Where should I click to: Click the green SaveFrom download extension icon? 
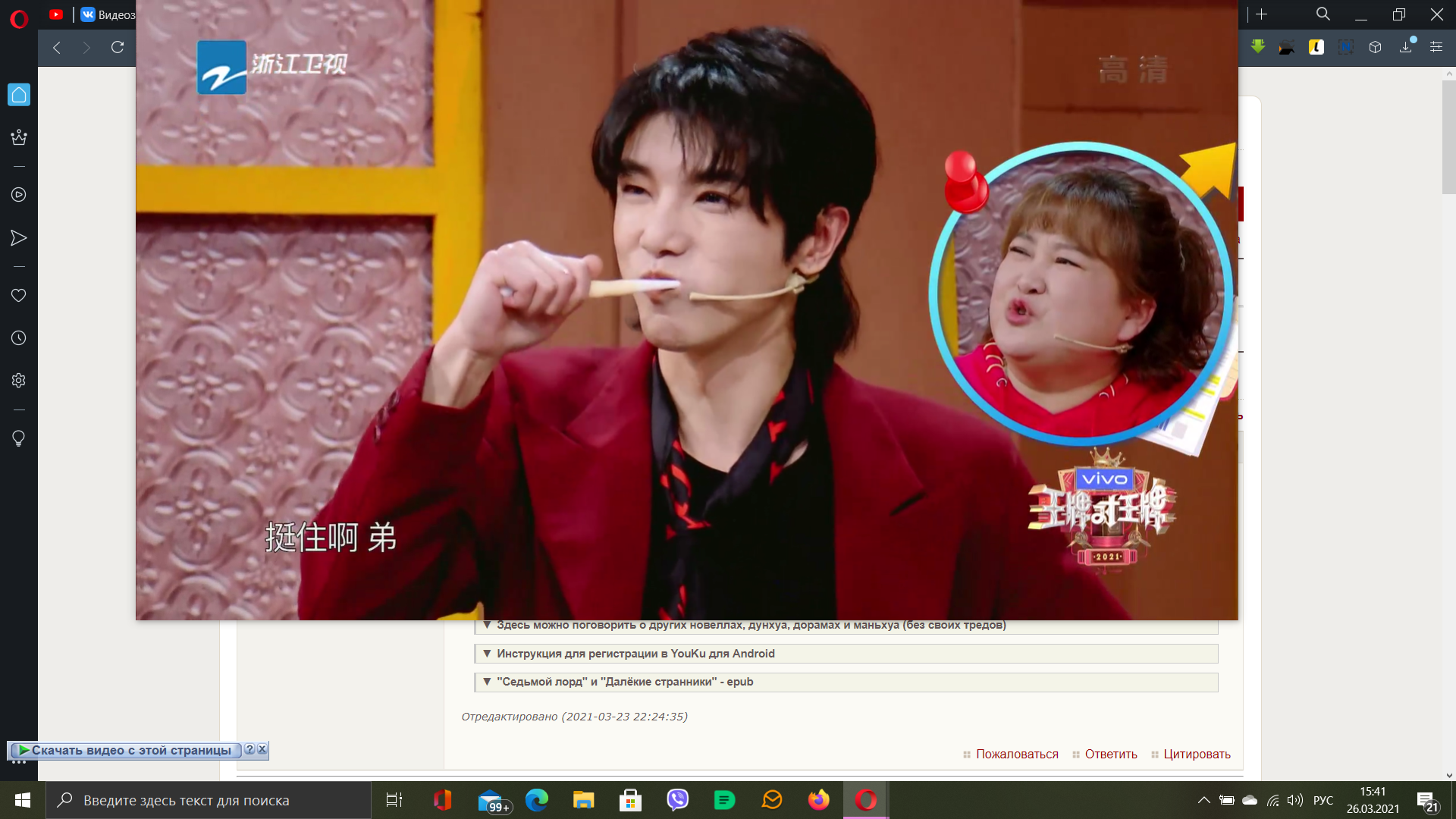coord(1258,47)
